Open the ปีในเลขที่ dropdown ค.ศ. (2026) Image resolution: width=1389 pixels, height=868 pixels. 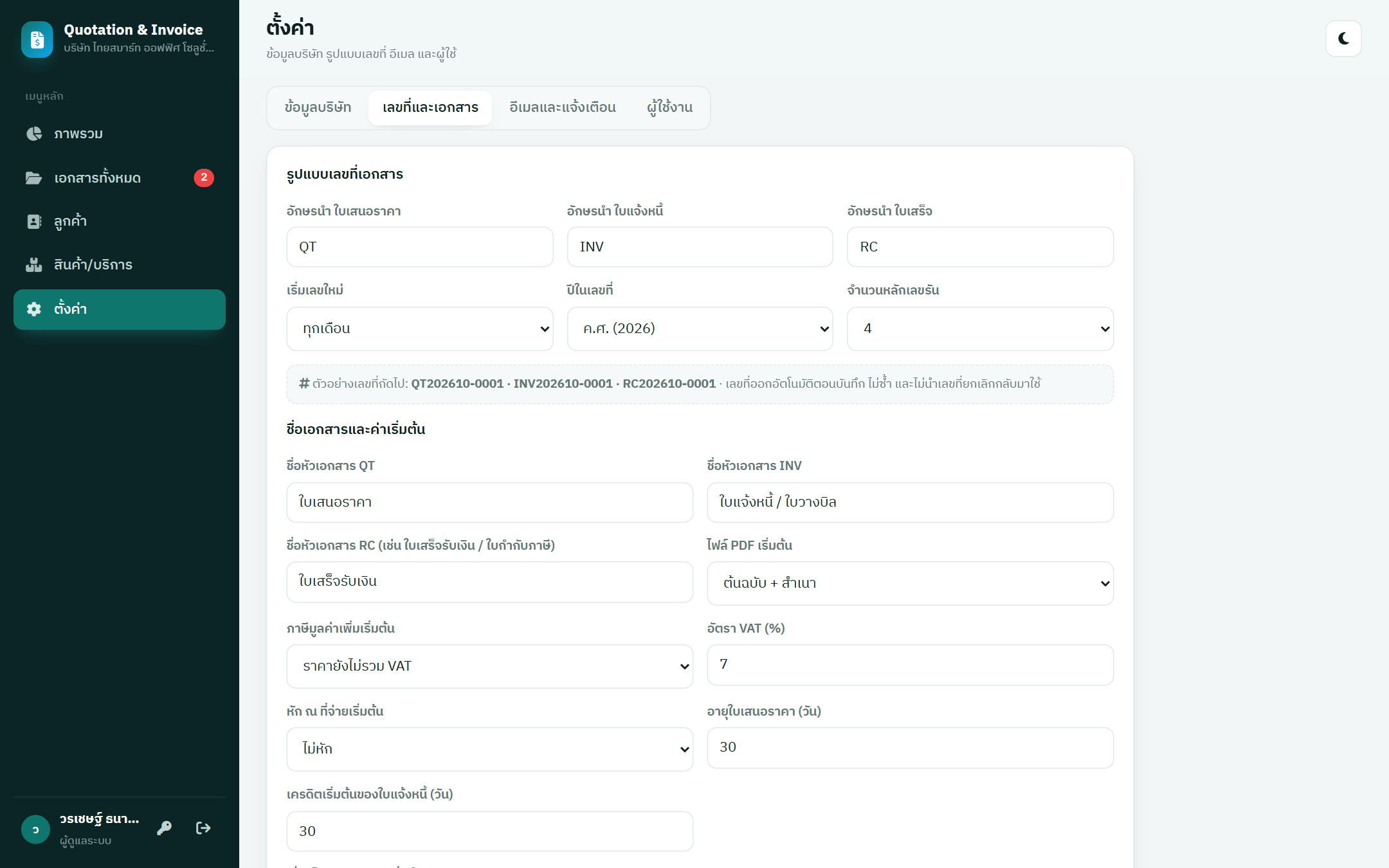[700, 329]
